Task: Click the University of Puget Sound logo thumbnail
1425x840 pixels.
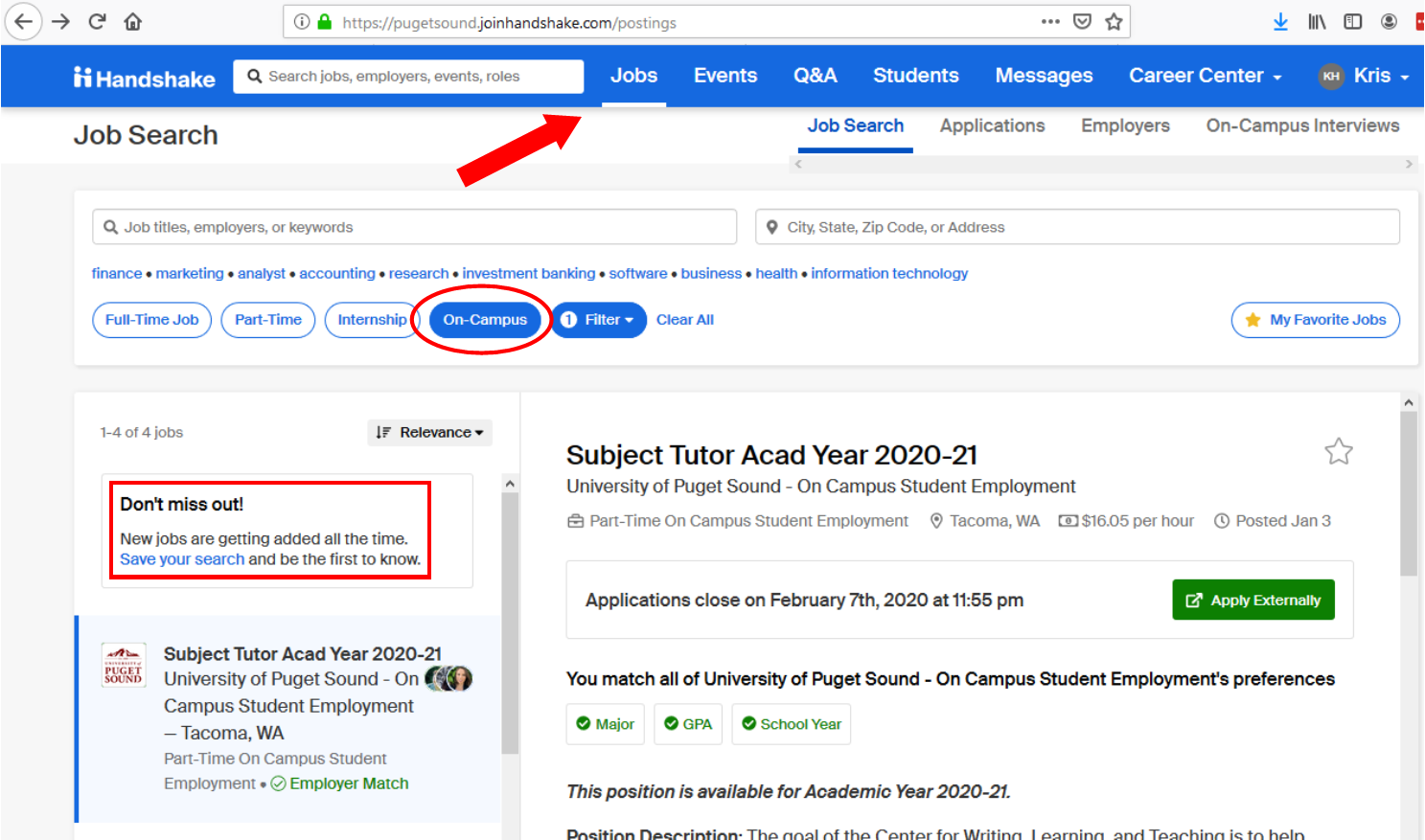Action: pos(124,665)
